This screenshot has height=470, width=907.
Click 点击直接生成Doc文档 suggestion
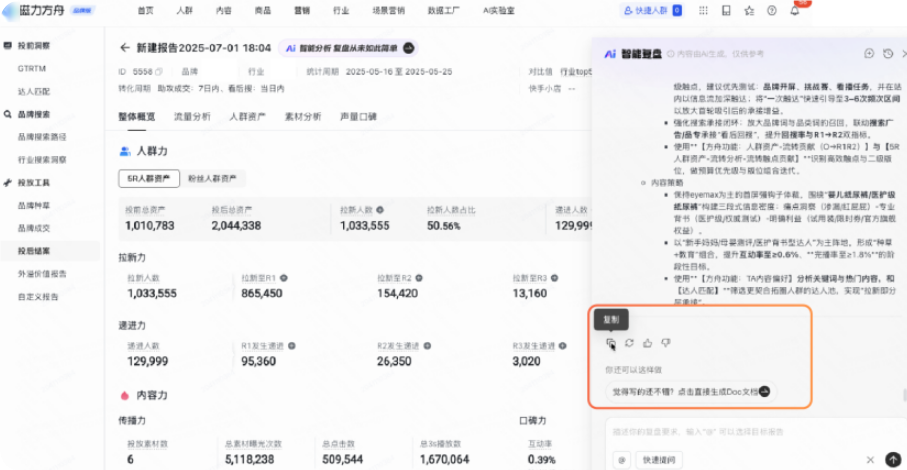(691, 391)
